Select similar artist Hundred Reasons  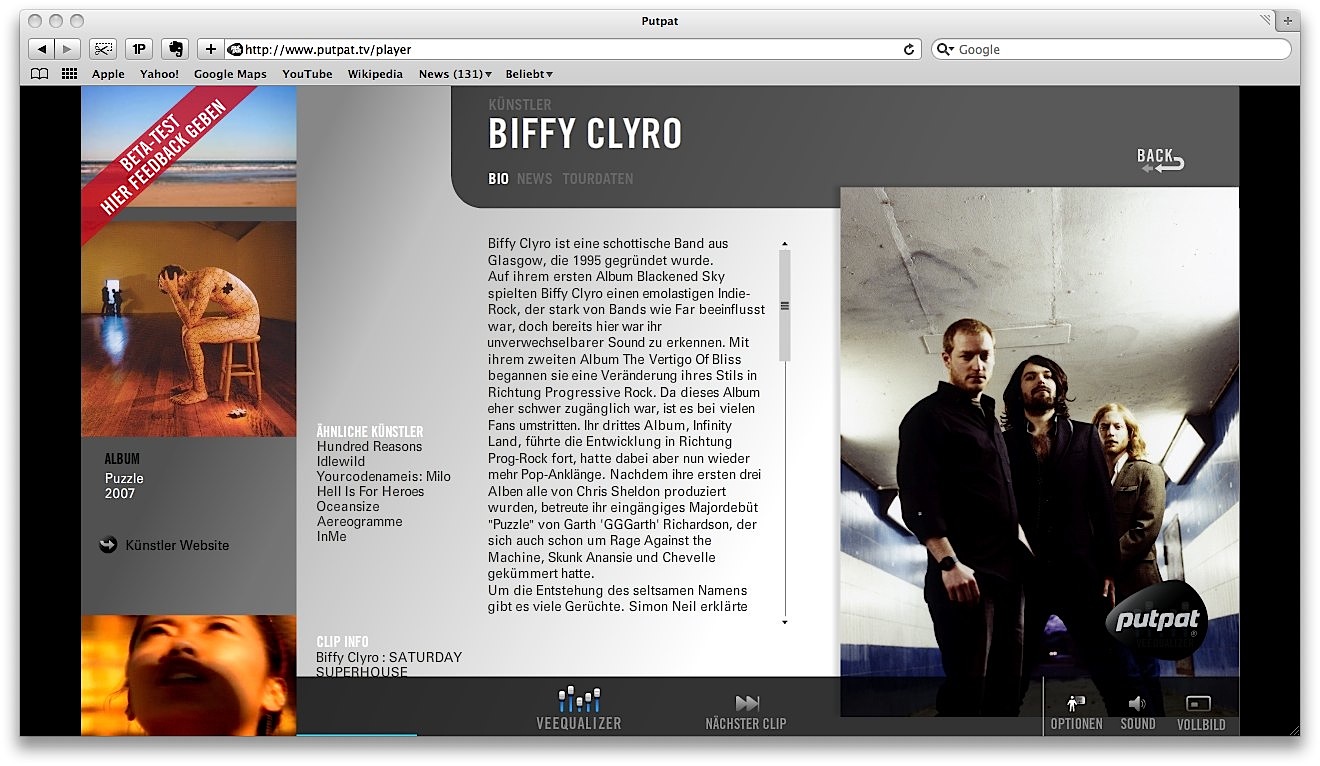[369, 446]
